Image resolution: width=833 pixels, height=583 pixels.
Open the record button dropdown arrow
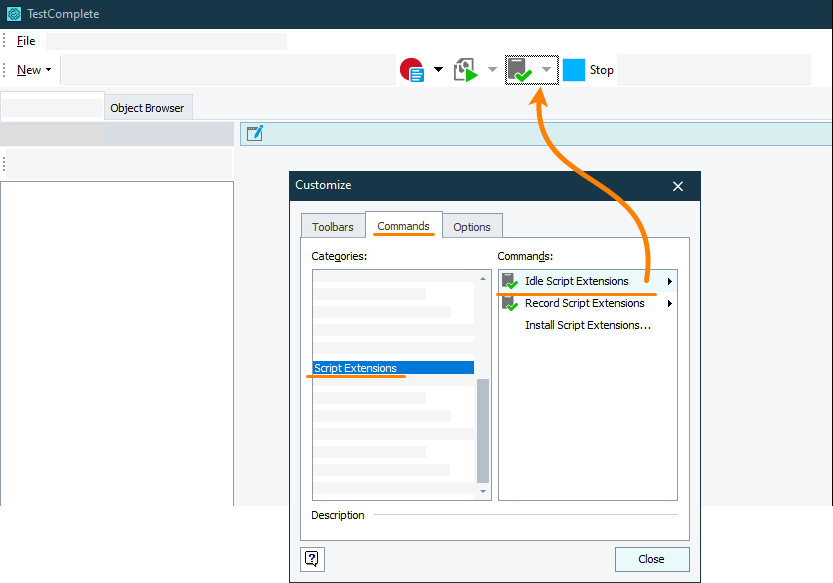[x=438, y=70]
